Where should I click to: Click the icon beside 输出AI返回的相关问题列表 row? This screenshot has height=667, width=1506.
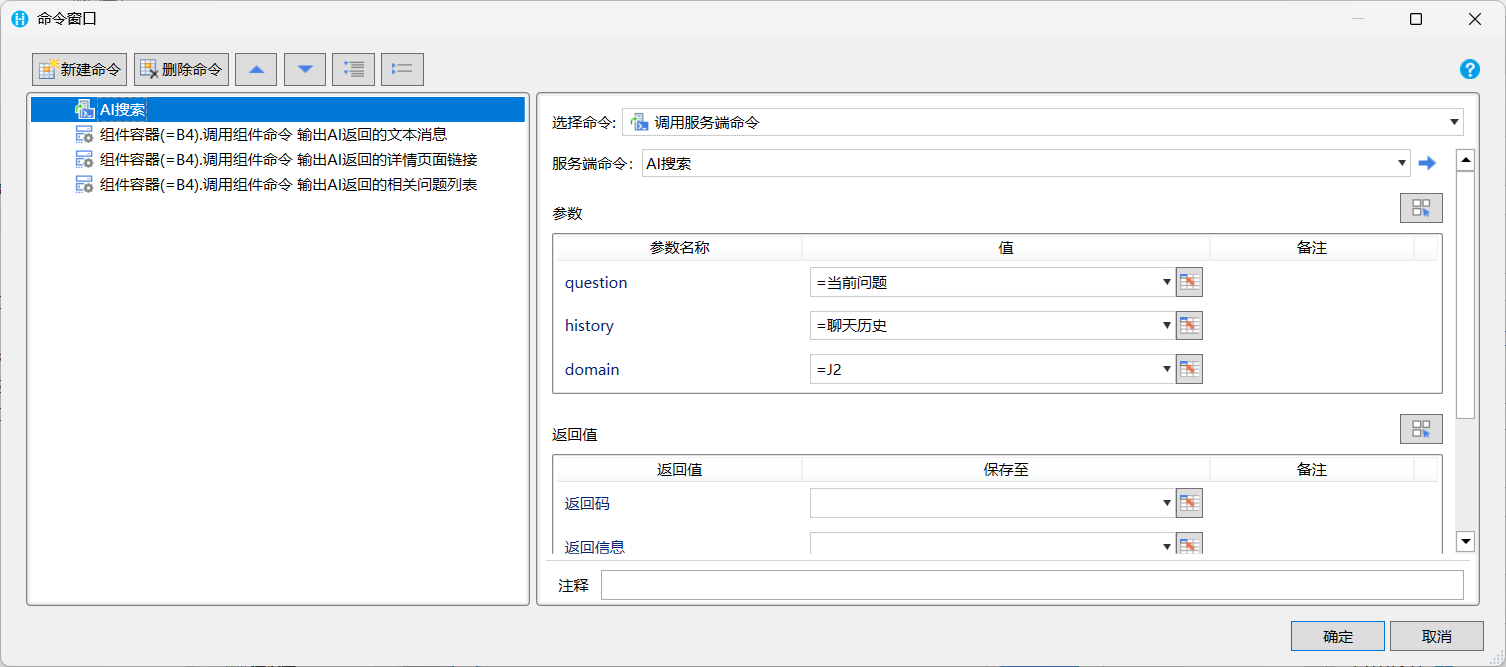85,184
